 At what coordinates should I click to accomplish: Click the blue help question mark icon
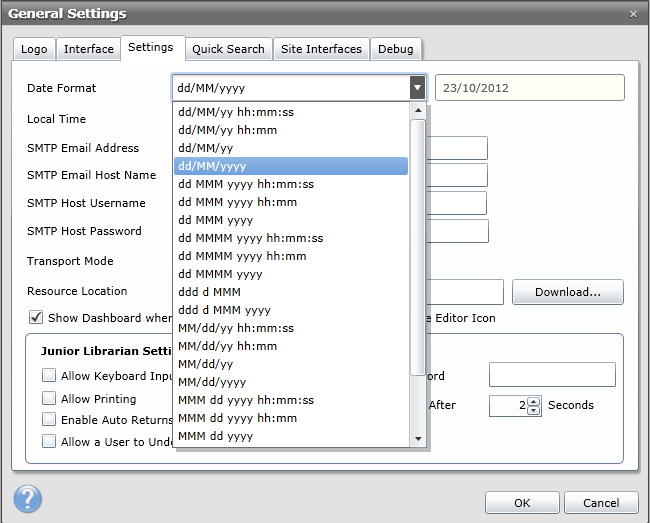point(28,499)
